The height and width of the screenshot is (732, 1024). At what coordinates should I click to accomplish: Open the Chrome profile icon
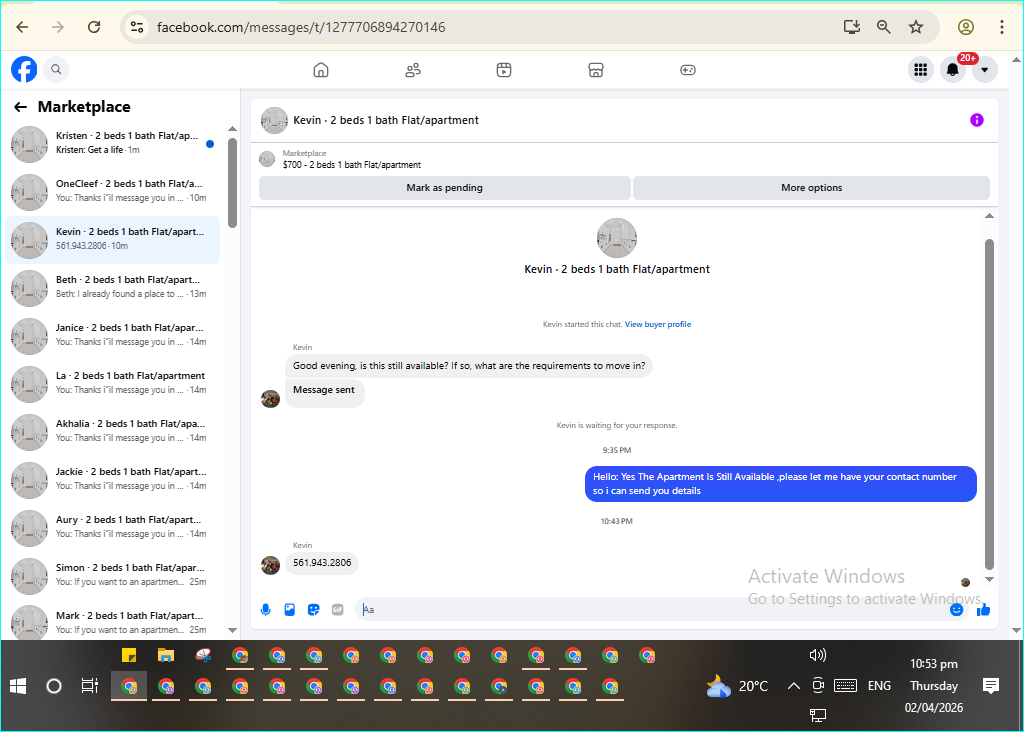(x=966, y=27)
